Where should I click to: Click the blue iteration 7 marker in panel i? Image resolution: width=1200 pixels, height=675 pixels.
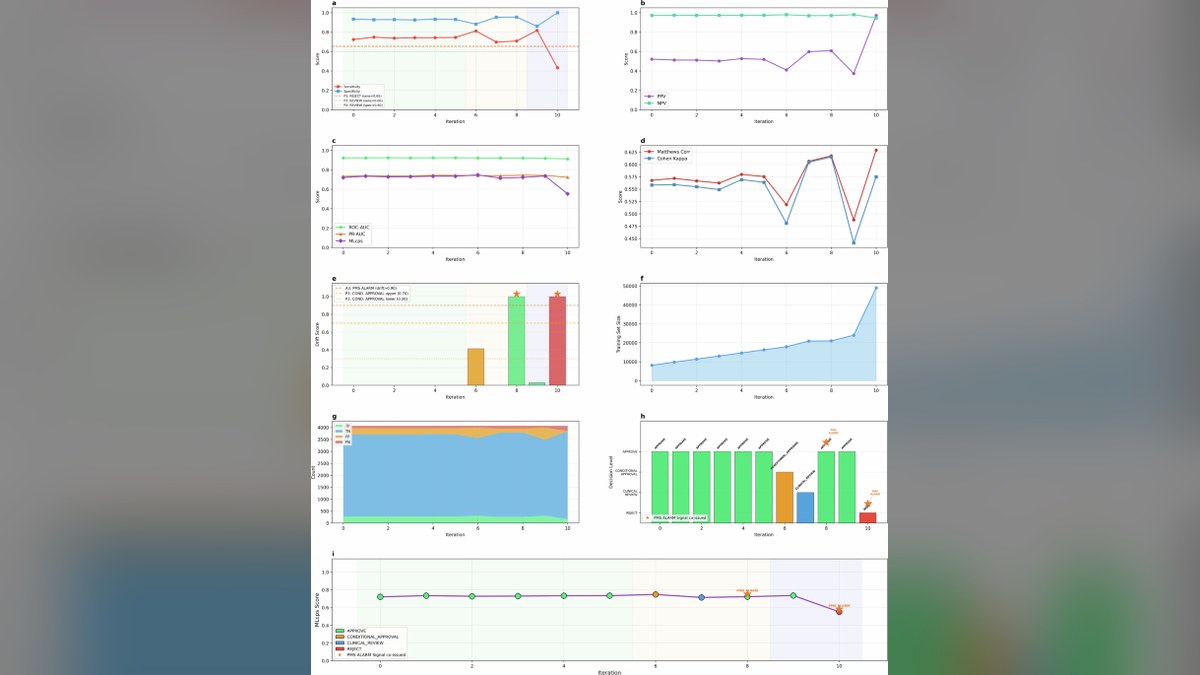click(701, 597)
